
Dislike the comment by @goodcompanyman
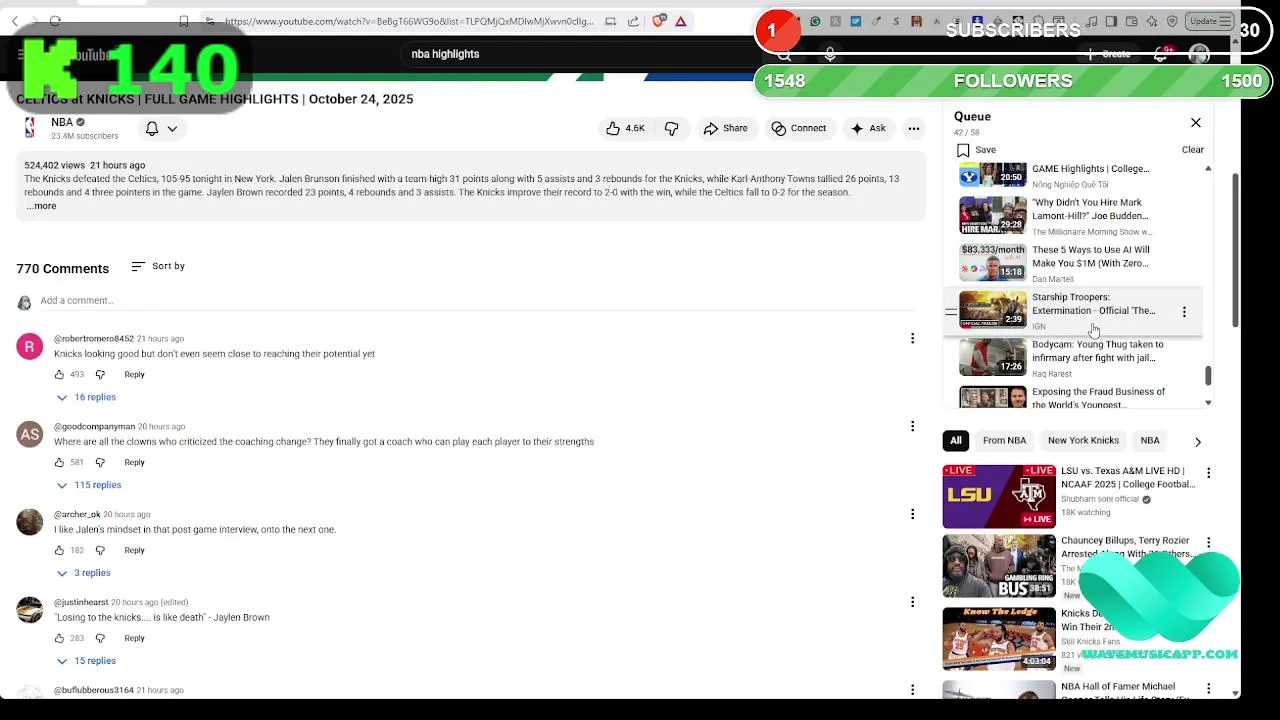100,462
